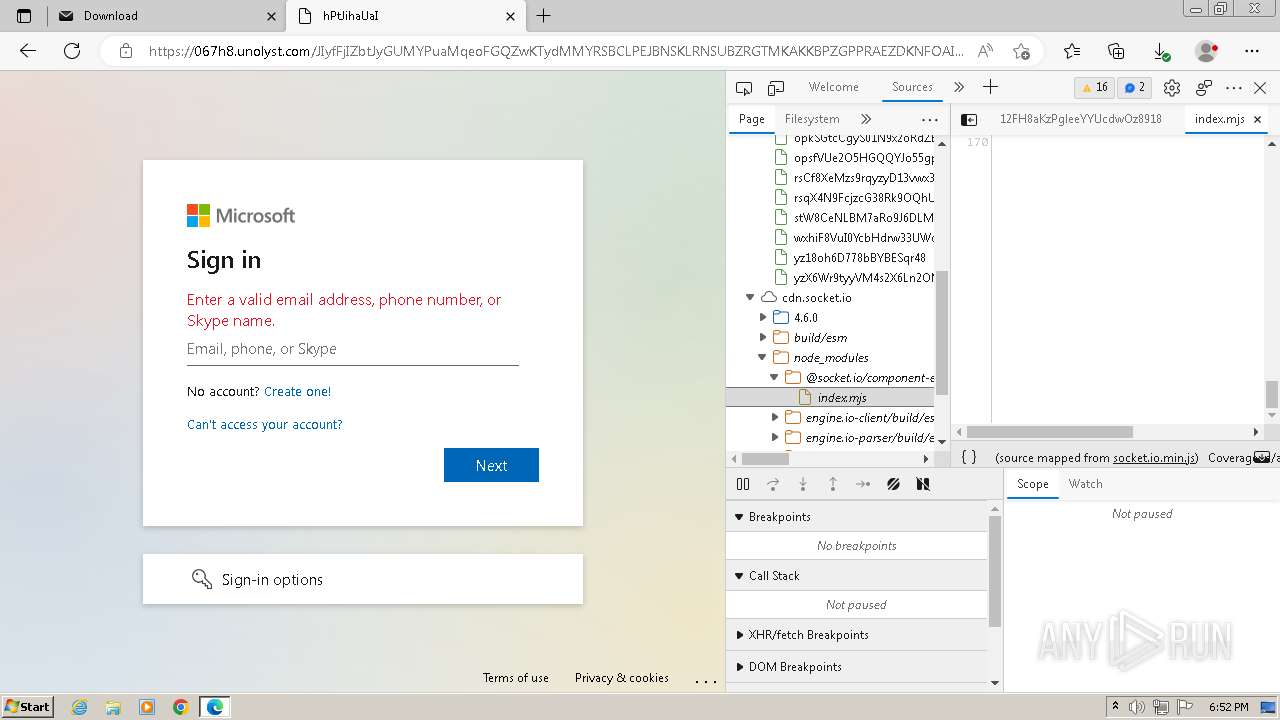This screenshot has height=720, width=1280.
Task: Expand DOM Breakpoints section
Action: pos(857,667)
